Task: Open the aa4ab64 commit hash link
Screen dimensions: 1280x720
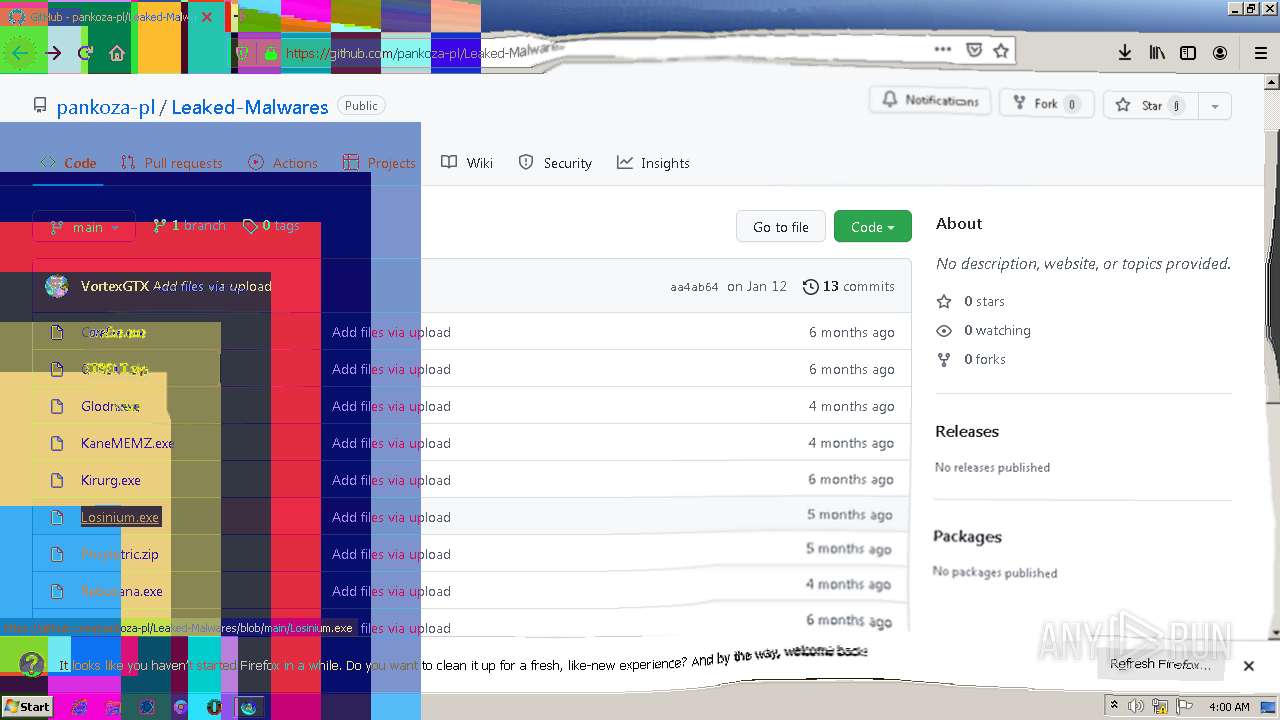Action: tap(694, 287)
